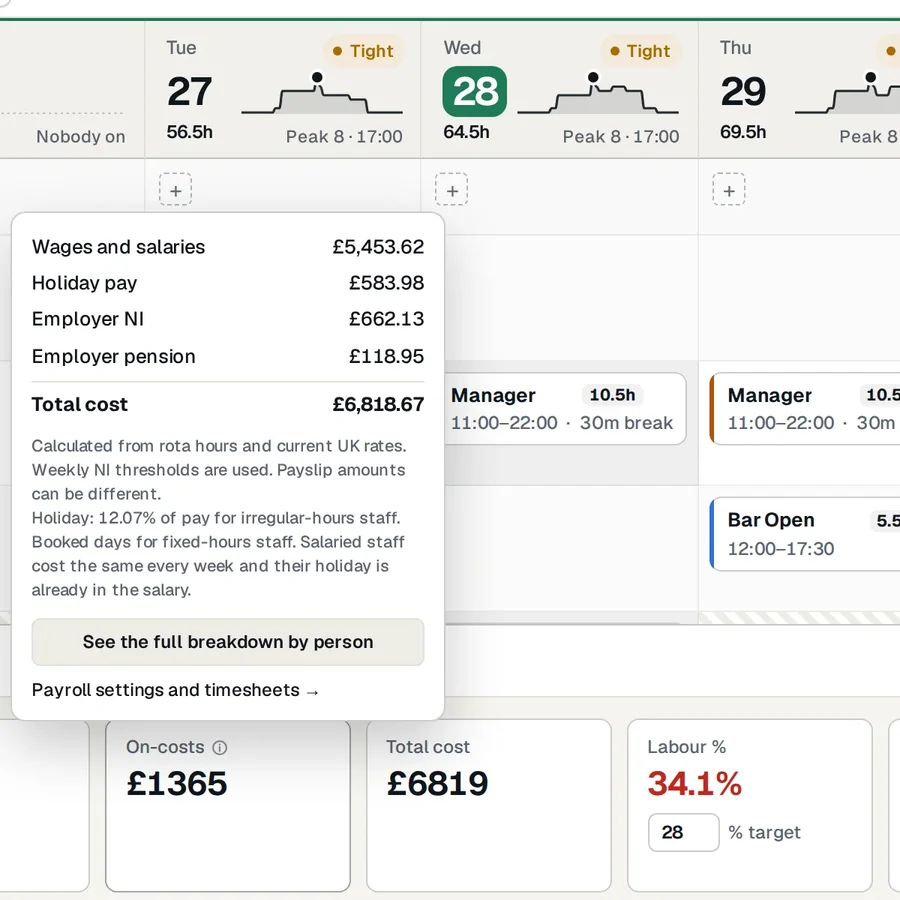Select day 27 in the header
Viewport: 900px width, 900px height.
[189, 91]
